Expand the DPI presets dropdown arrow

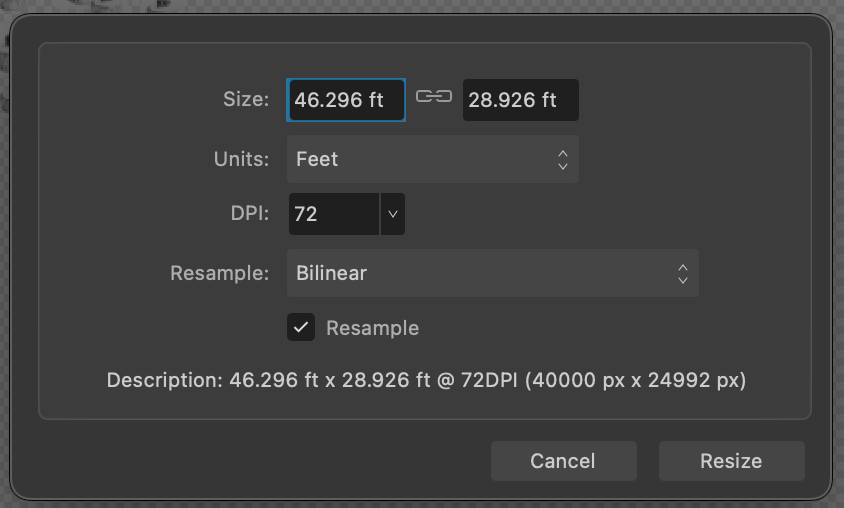pyautogui.click(x=393, y=214)
